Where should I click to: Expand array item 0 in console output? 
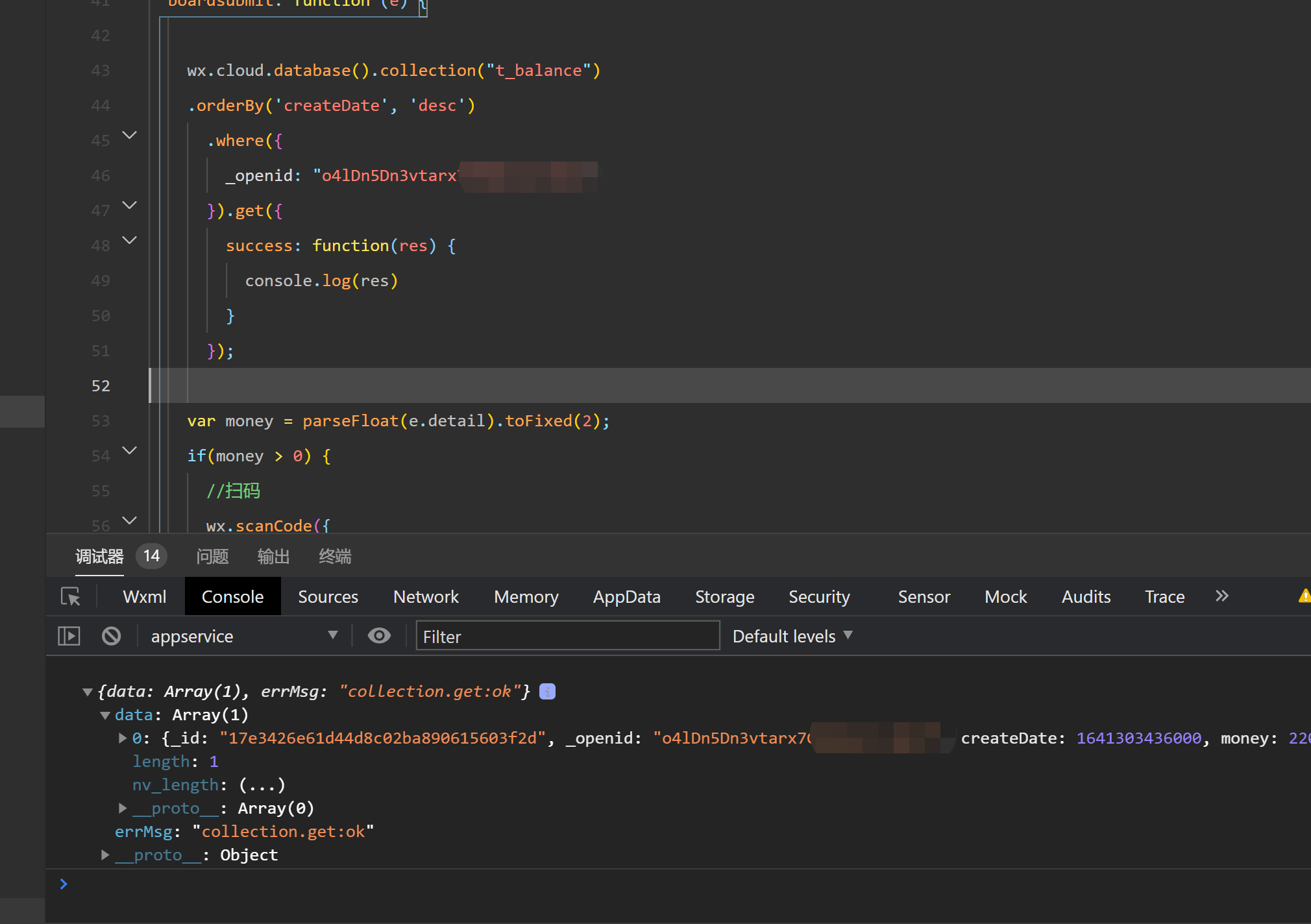coord(122,738)
